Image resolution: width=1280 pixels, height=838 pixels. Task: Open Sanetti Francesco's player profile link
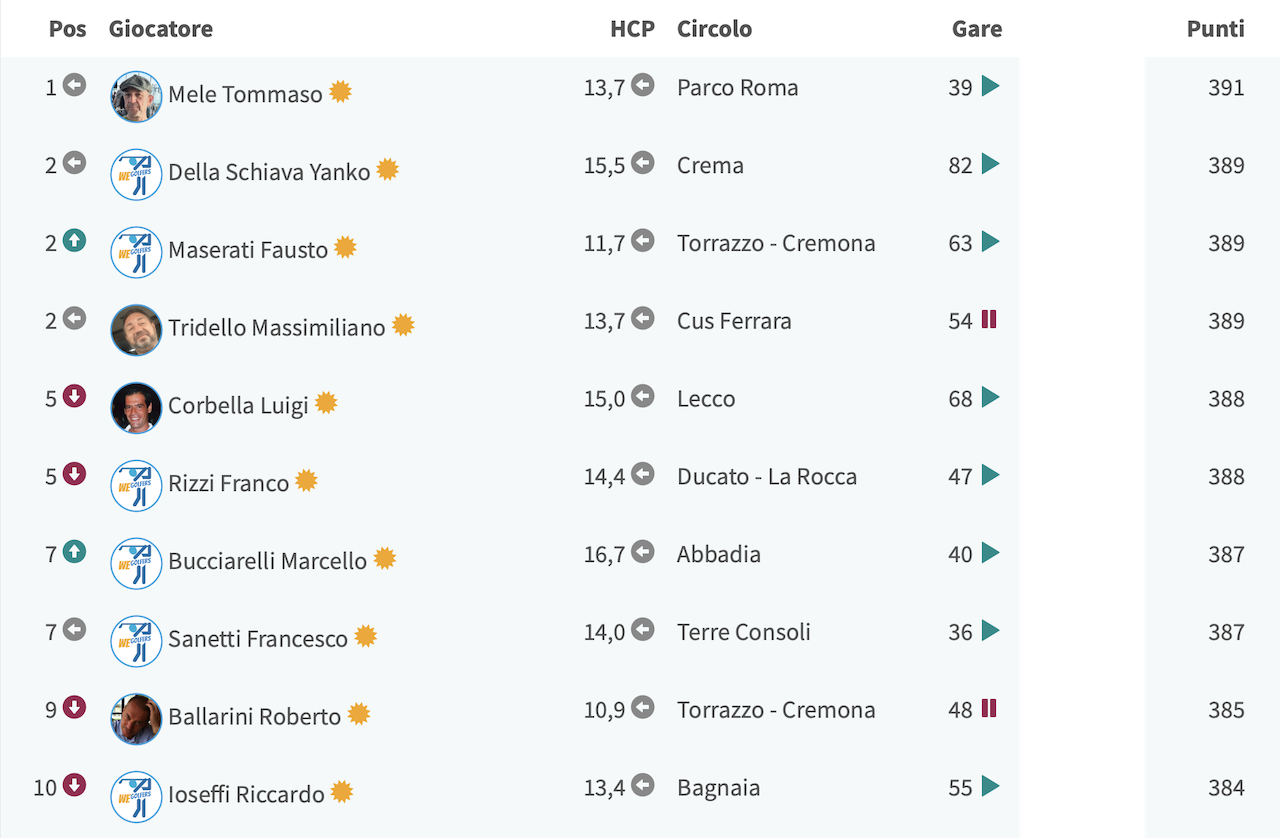(258, 639)
